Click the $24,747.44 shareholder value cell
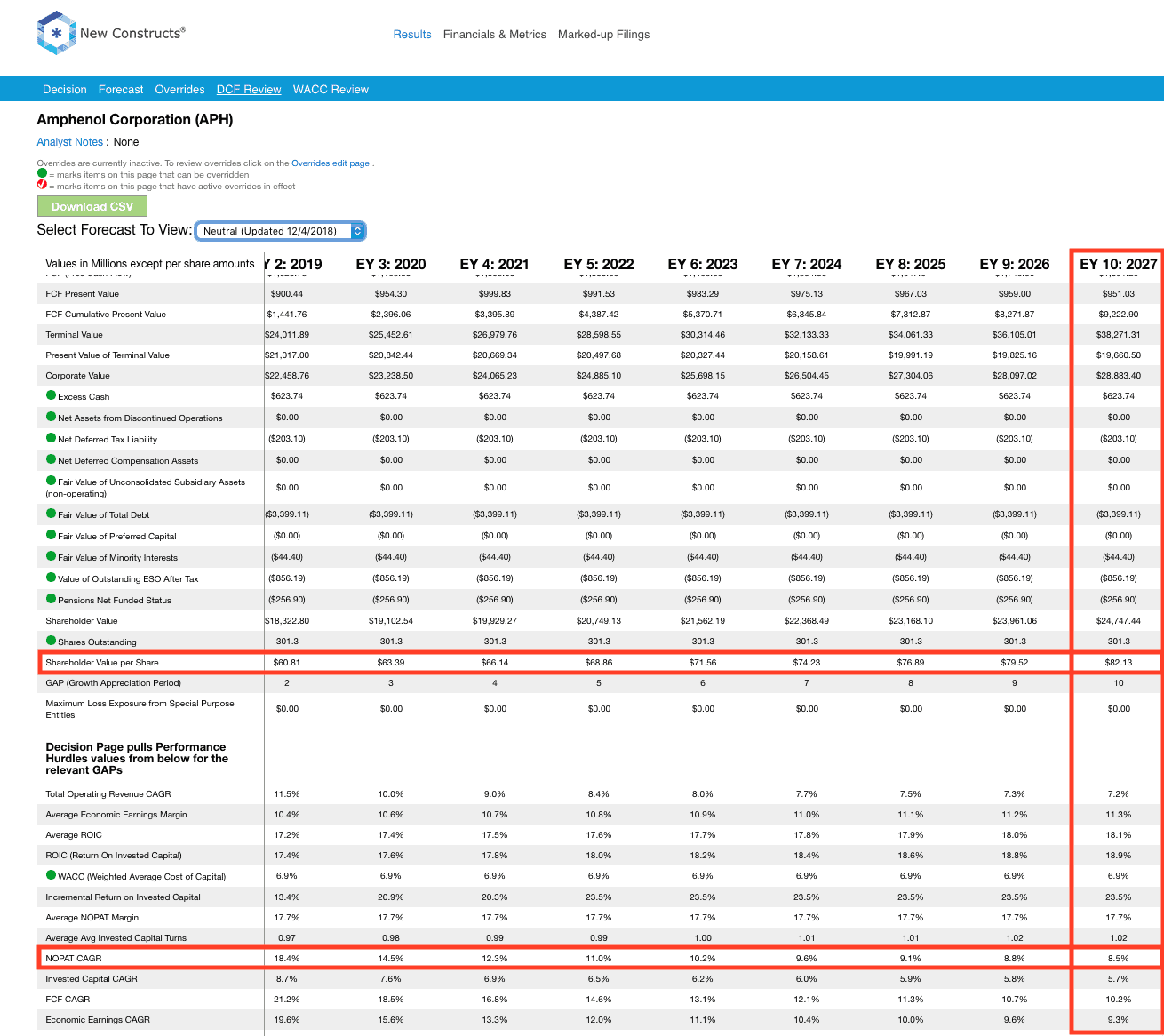1164x1036 pixels. [1119, 621]
